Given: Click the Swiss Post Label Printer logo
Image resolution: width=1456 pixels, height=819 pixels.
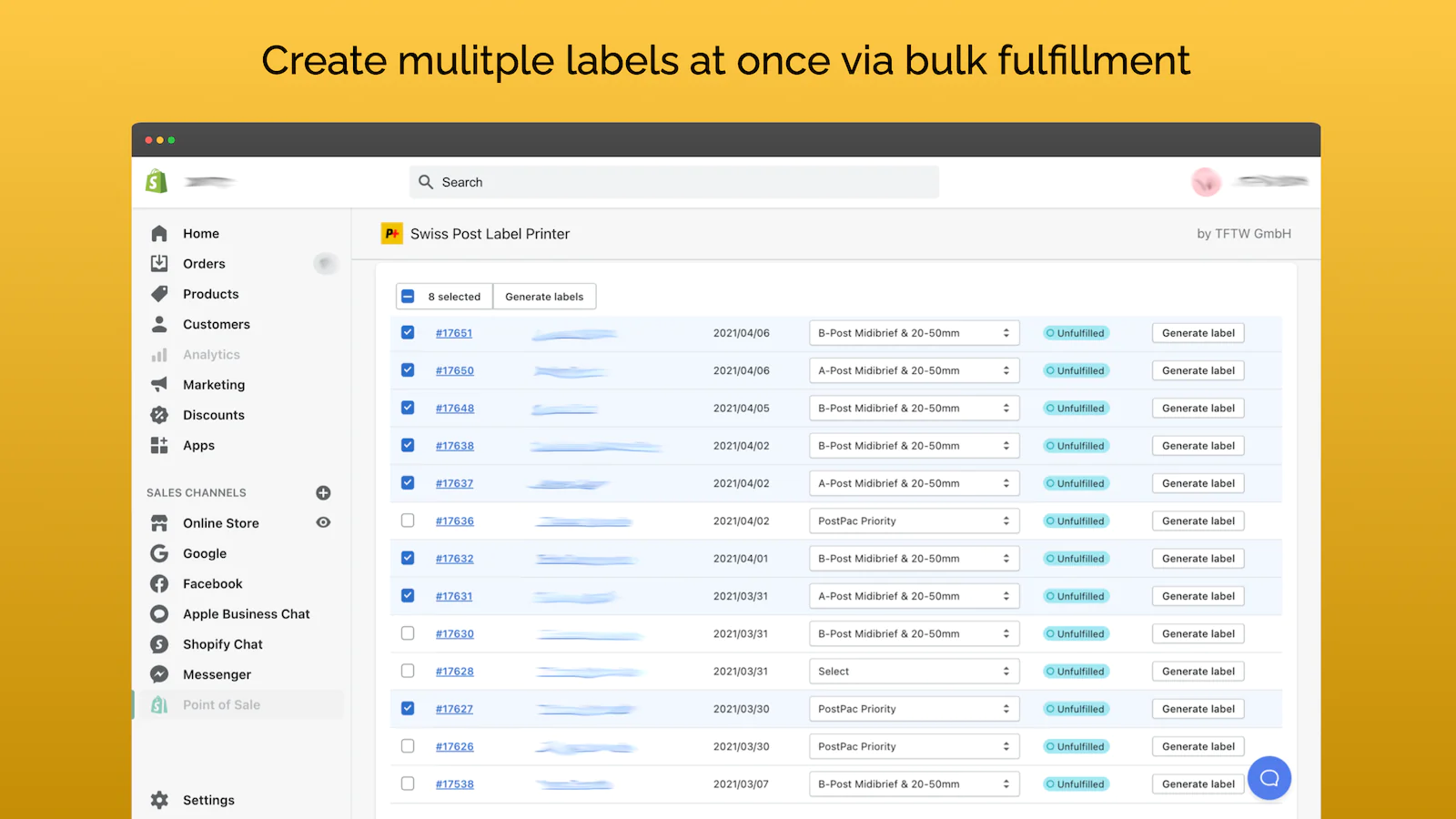Looking at the screenshot, I should 391,233.
